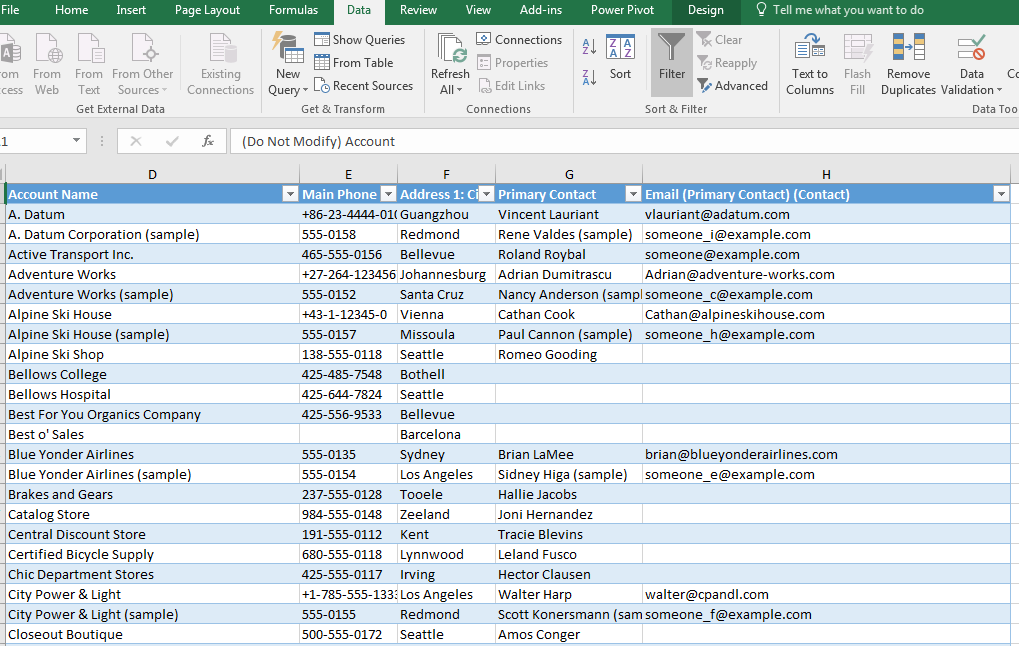Switch to the View tab
1019x646 pixels.
[478, 10]
